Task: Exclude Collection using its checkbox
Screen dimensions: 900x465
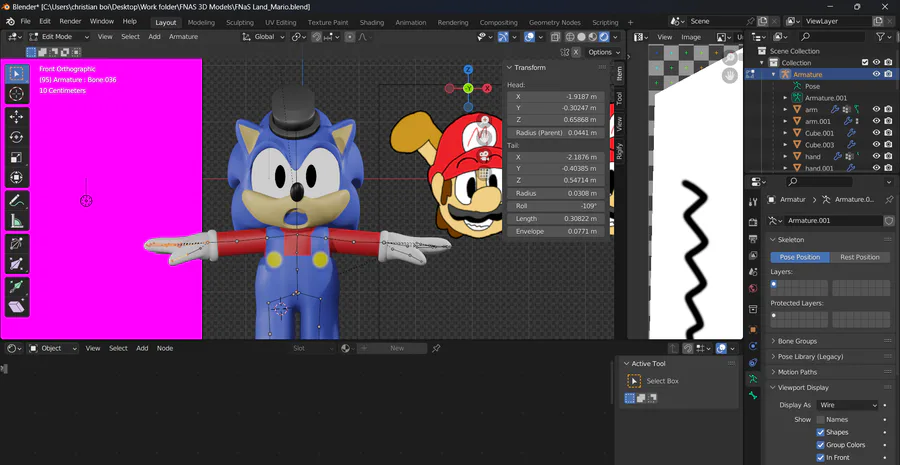Action: tap(865, 63)
